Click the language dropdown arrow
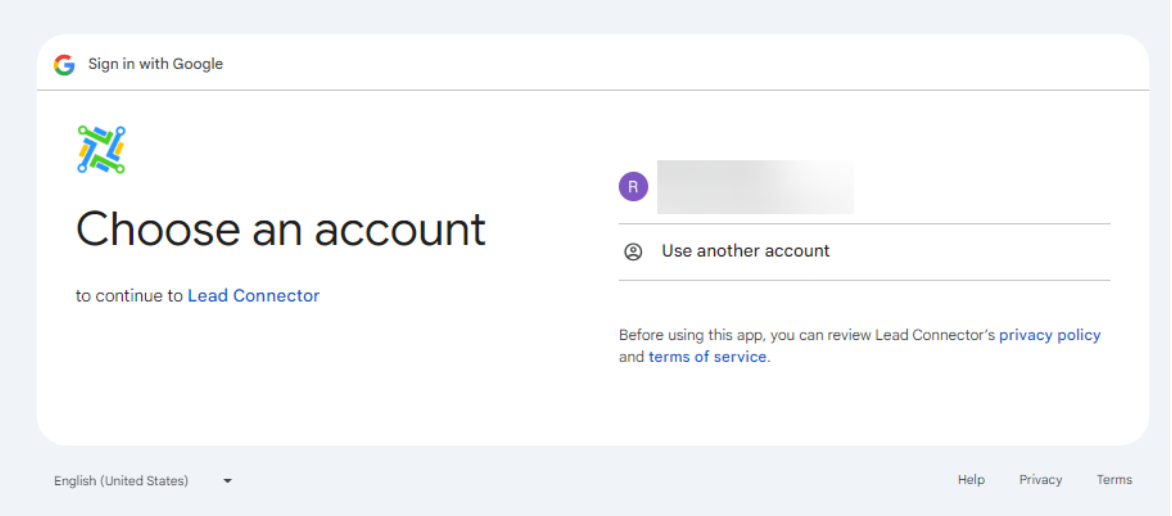Screen dimensions: 1172x516 coord(228,481)
